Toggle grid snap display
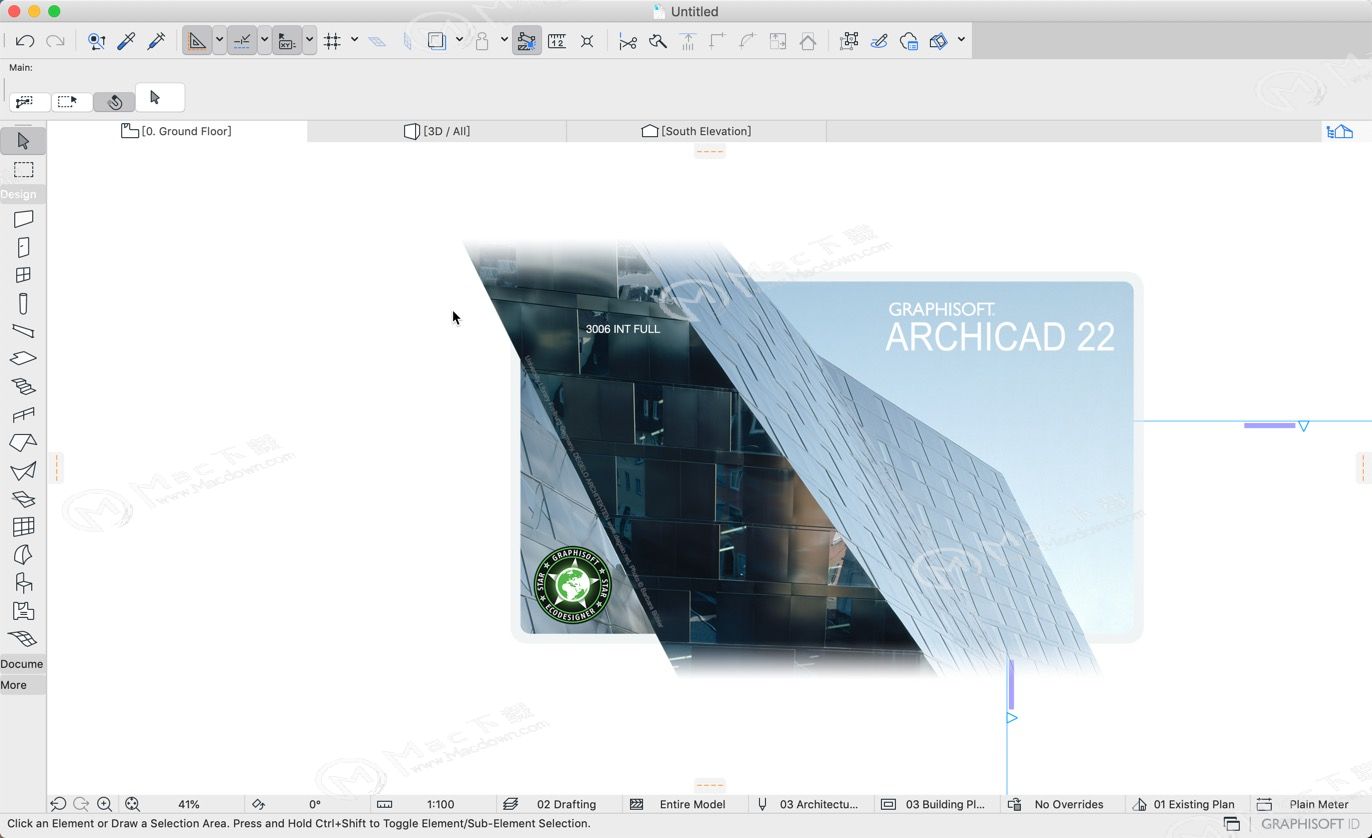 [332, 41]
